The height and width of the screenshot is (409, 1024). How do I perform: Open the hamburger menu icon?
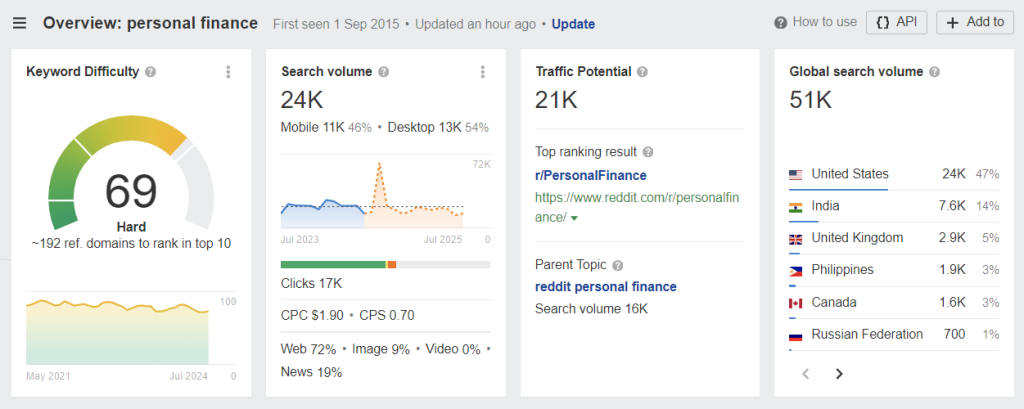coord(20,24)
